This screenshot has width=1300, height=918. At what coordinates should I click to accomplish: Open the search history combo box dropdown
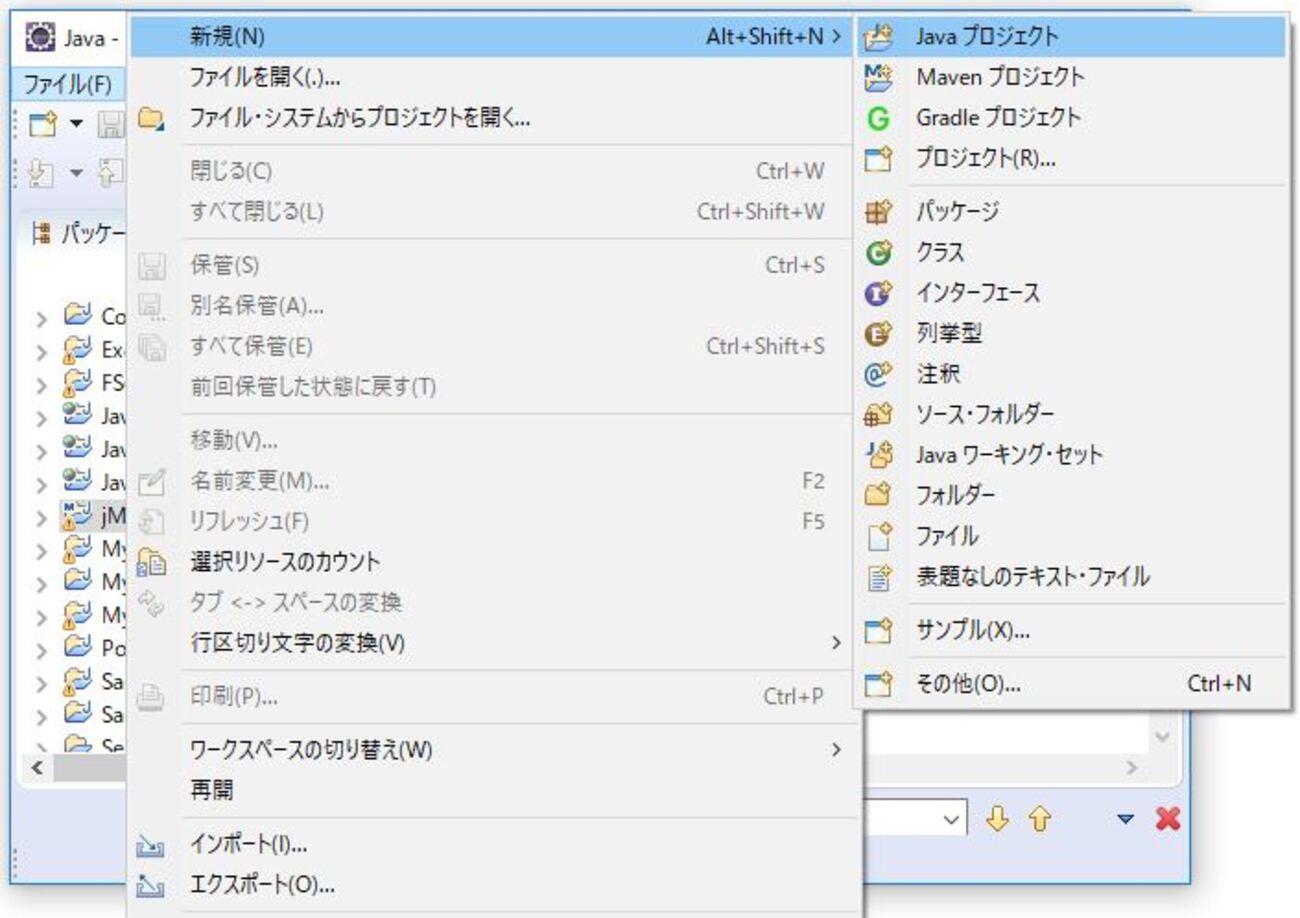[952, 818]
